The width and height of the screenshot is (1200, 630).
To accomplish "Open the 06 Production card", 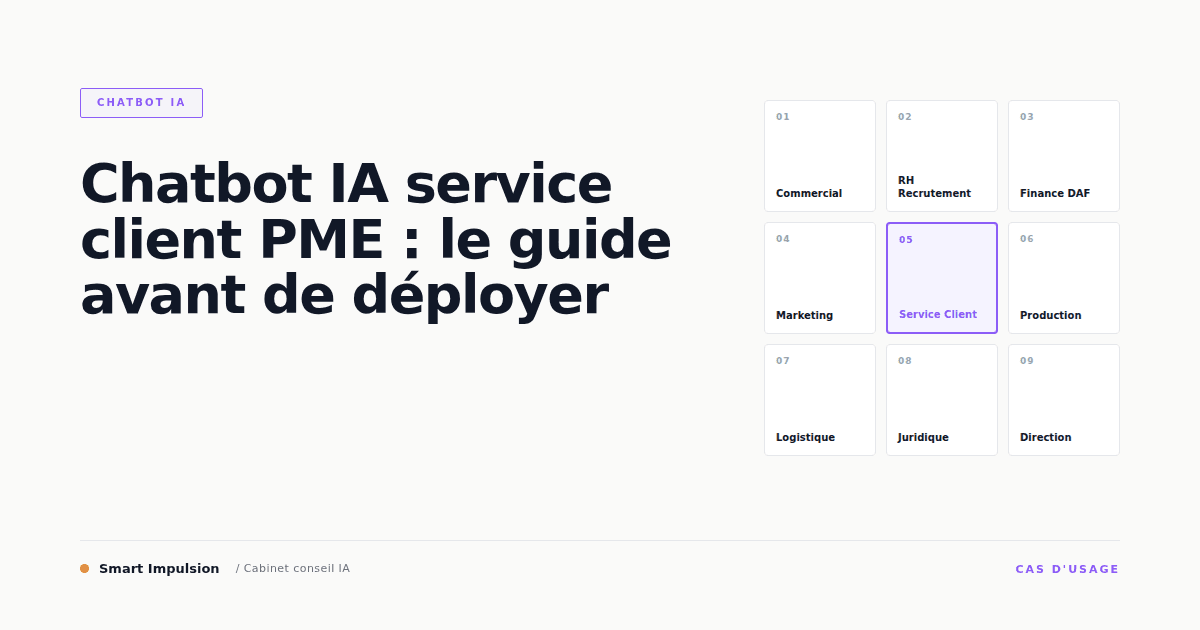I will tap(1064, 278).
